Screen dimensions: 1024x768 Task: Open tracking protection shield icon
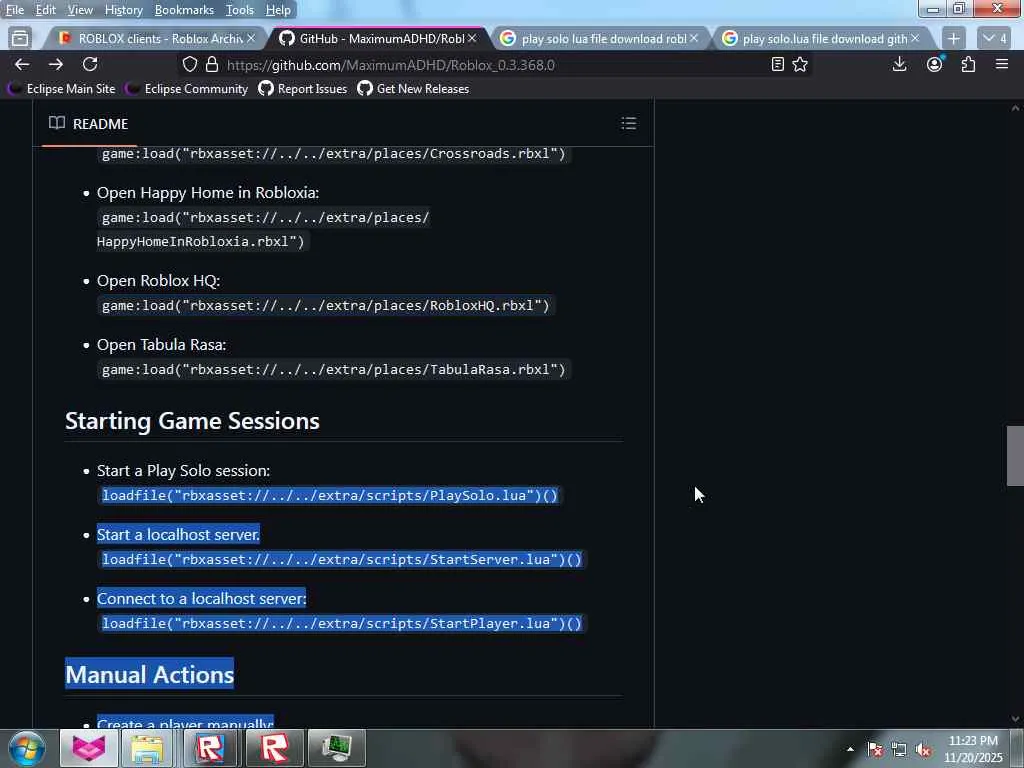point(189,65)
